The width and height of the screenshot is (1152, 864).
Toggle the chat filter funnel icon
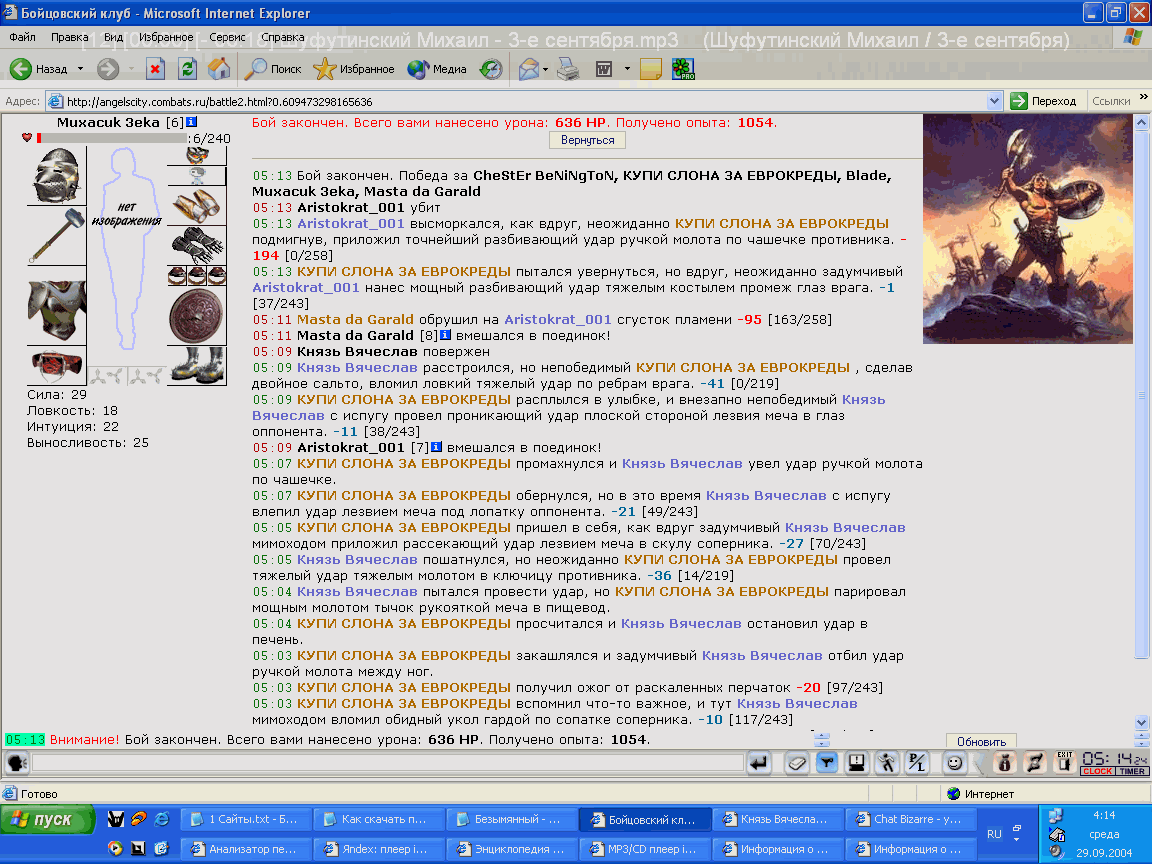click(x=827, y=763)
